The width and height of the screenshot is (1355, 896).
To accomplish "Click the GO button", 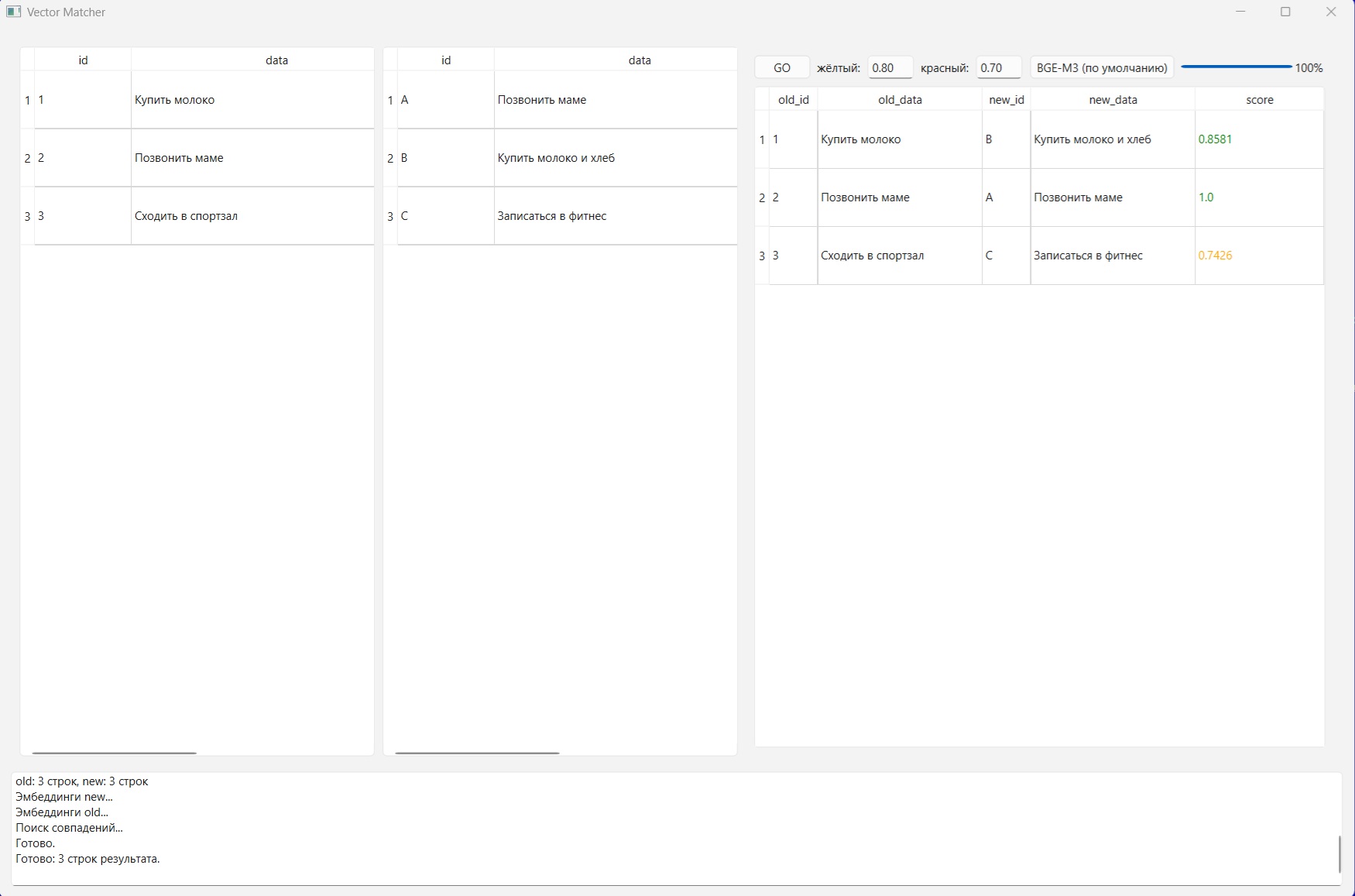I will pos(782,68).
